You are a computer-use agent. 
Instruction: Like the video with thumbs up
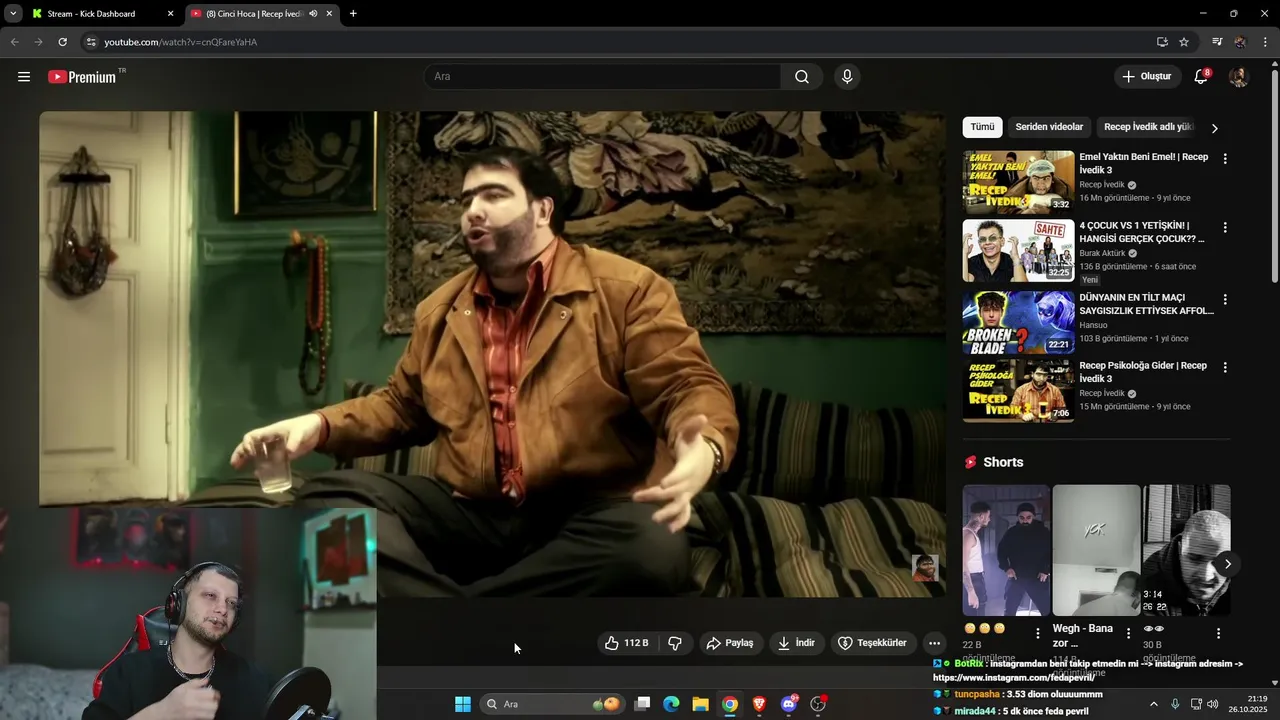627,643
